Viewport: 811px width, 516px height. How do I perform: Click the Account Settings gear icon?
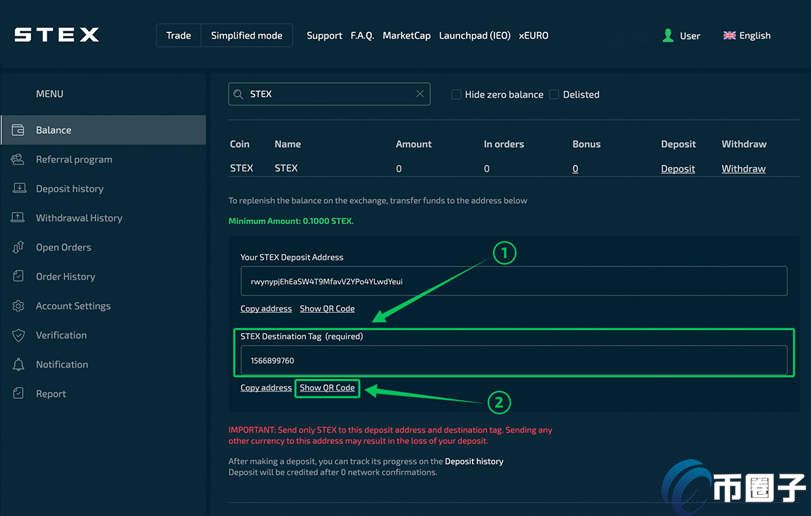pos(18,306)
